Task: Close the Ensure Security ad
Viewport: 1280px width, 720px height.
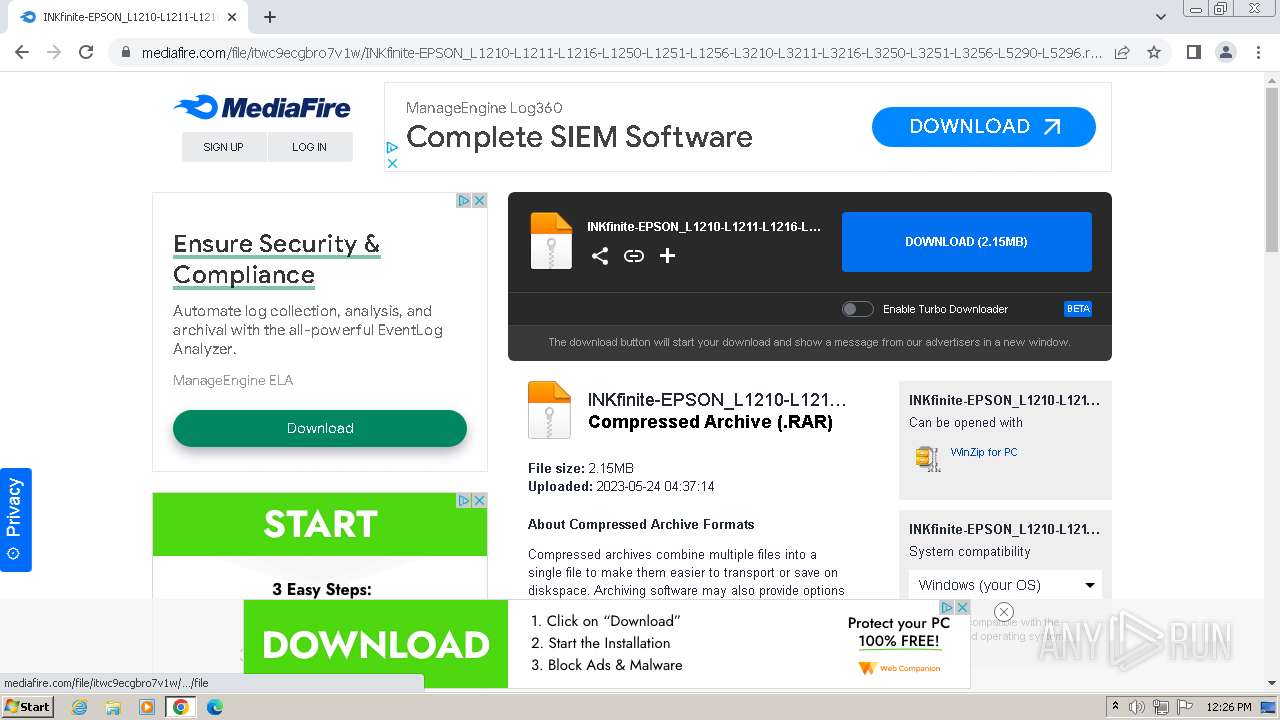Action: click(479, 200)
